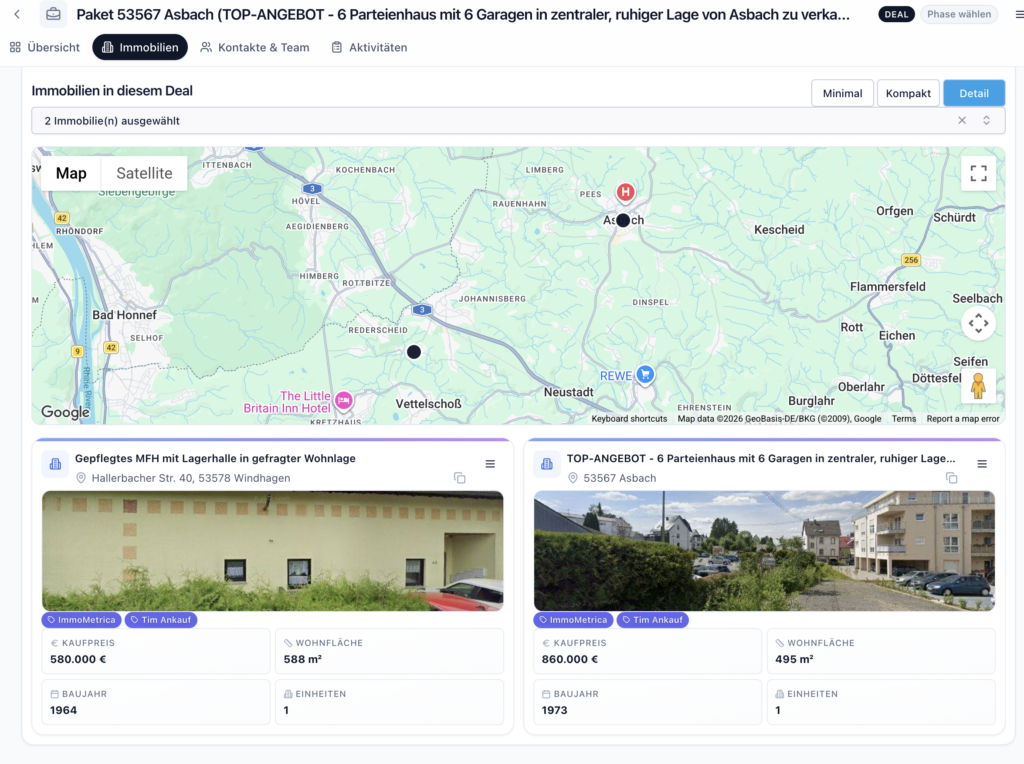The width and height of the screenshot is (1024, 764).
Task: Click the map camera pan control
Action: (978, 323)
